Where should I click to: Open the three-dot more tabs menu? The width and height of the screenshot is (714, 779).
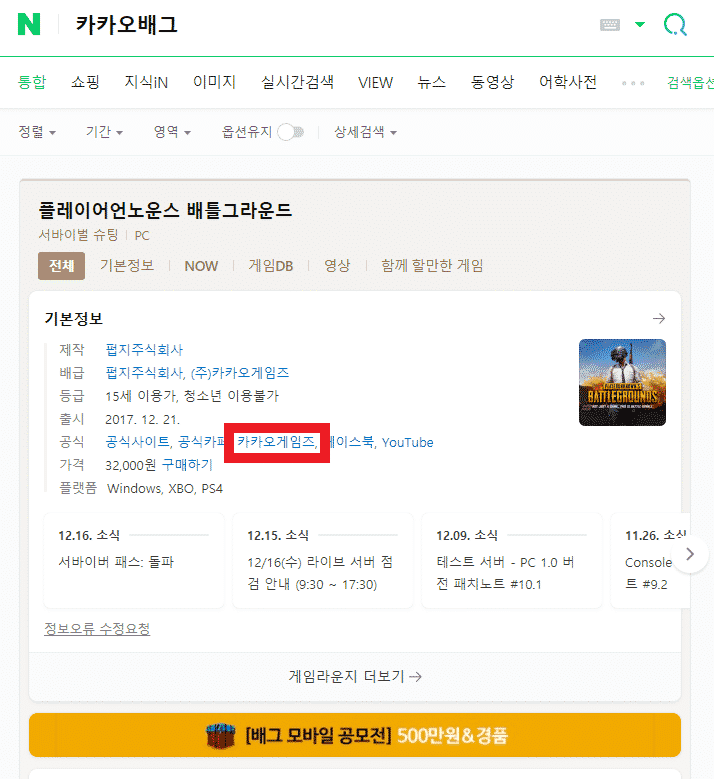[633, 83]
